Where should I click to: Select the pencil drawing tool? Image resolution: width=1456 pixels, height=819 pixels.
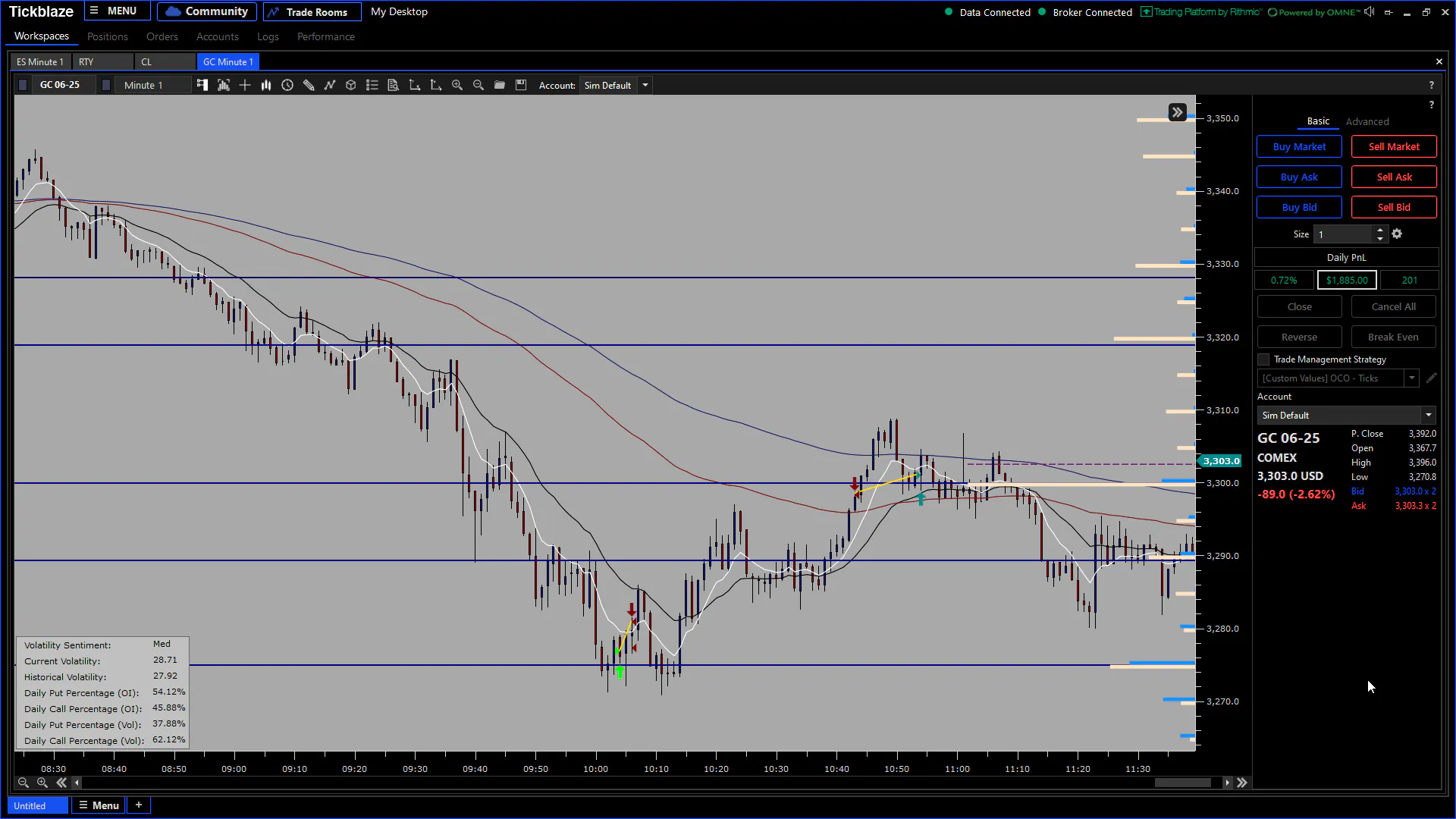point(309,85)
